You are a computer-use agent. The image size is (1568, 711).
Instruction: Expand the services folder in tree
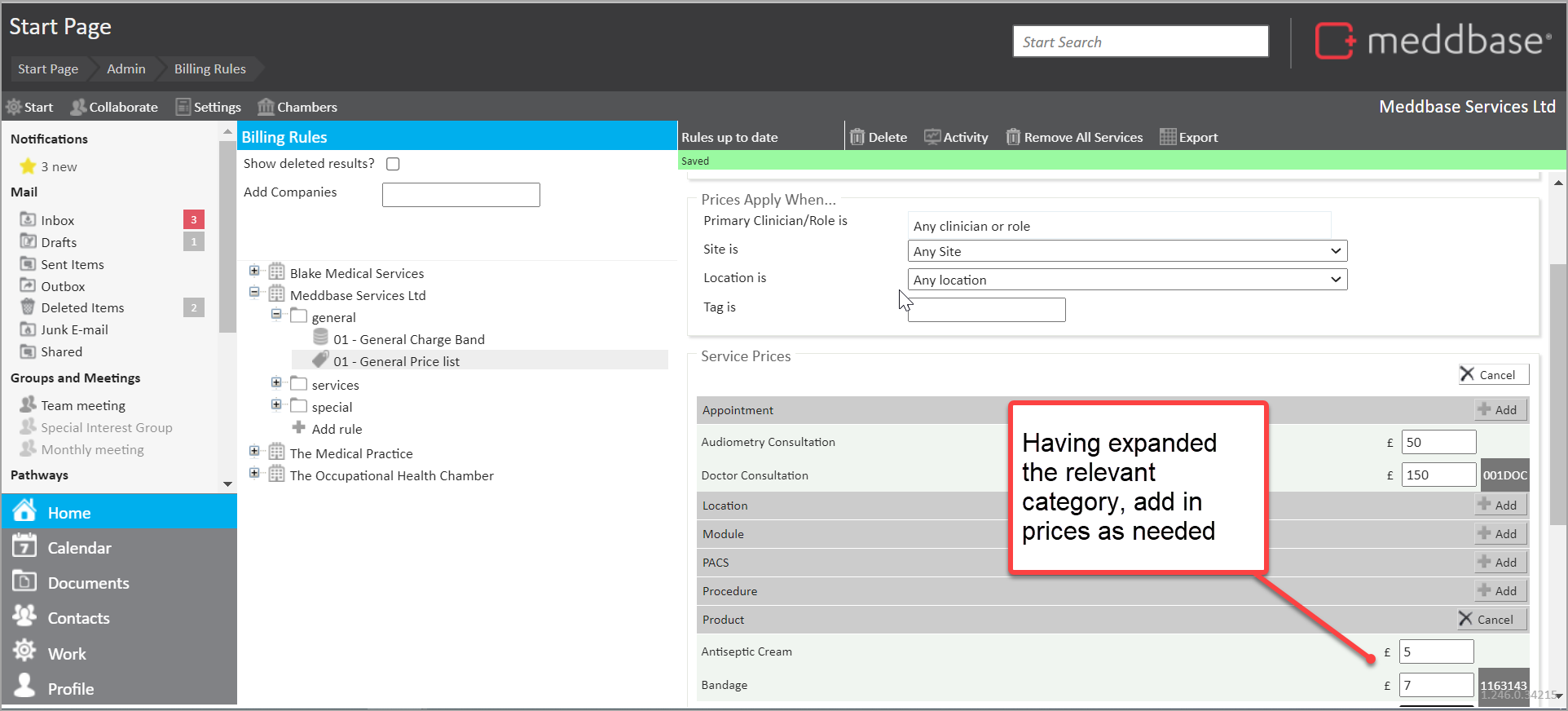coord(276,382)
